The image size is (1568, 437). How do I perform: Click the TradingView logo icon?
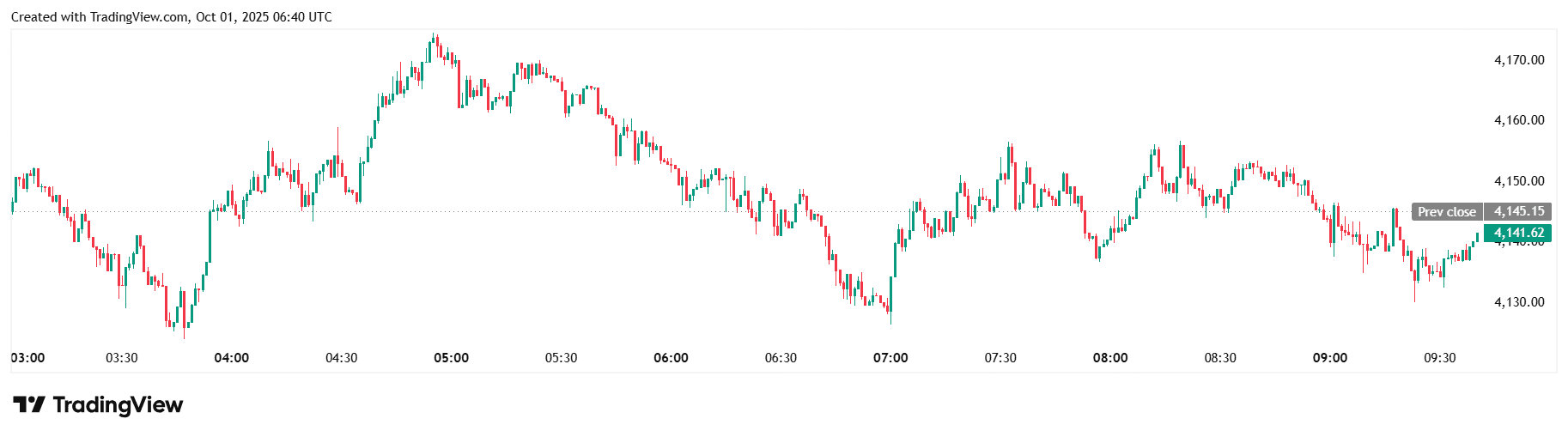[x=28, y=404]
